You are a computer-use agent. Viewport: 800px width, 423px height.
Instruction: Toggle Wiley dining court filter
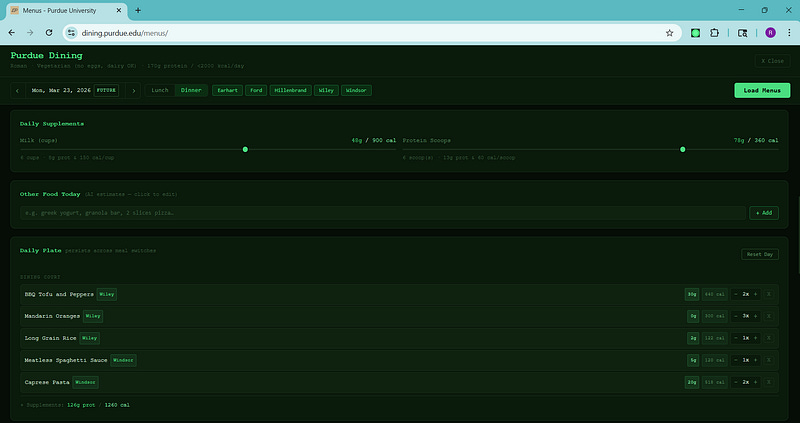[326, 90]
